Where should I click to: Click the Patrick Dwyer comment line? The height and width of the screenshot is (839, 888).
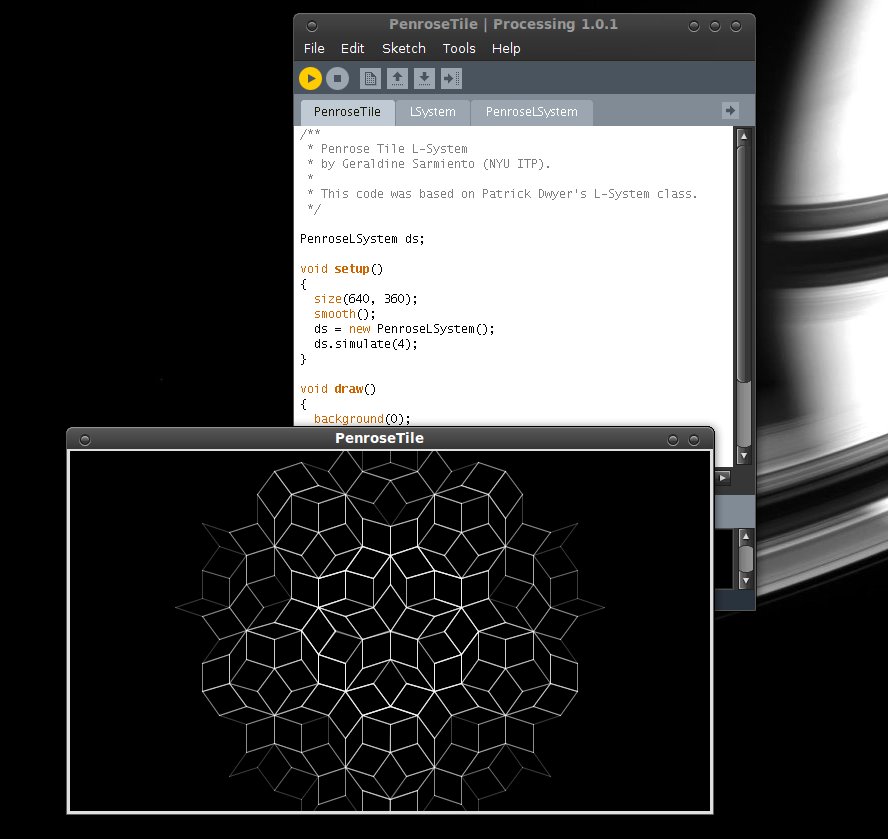tap(502, 194)
